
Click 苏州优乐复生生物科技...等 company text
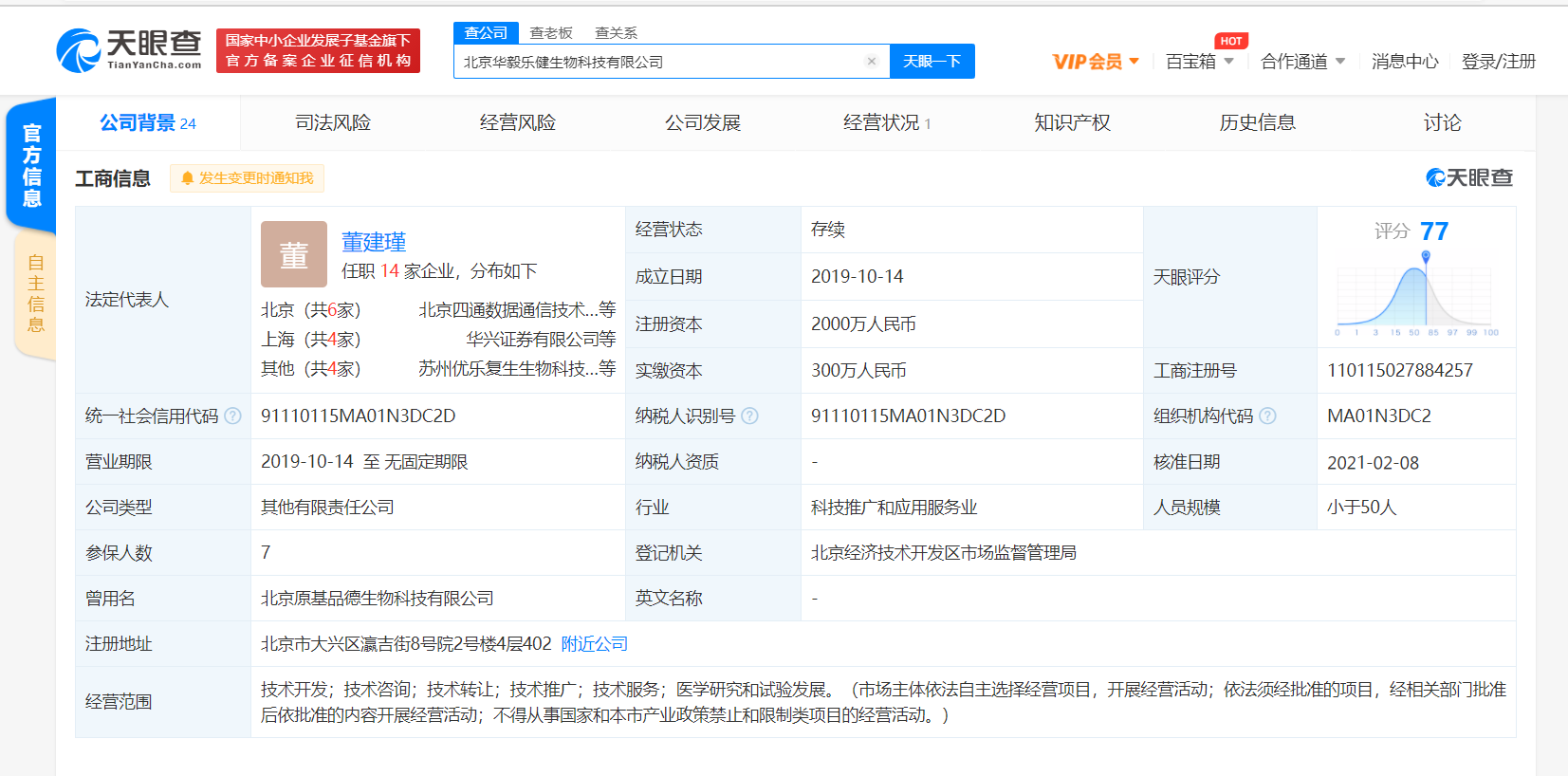click(517, 369)
